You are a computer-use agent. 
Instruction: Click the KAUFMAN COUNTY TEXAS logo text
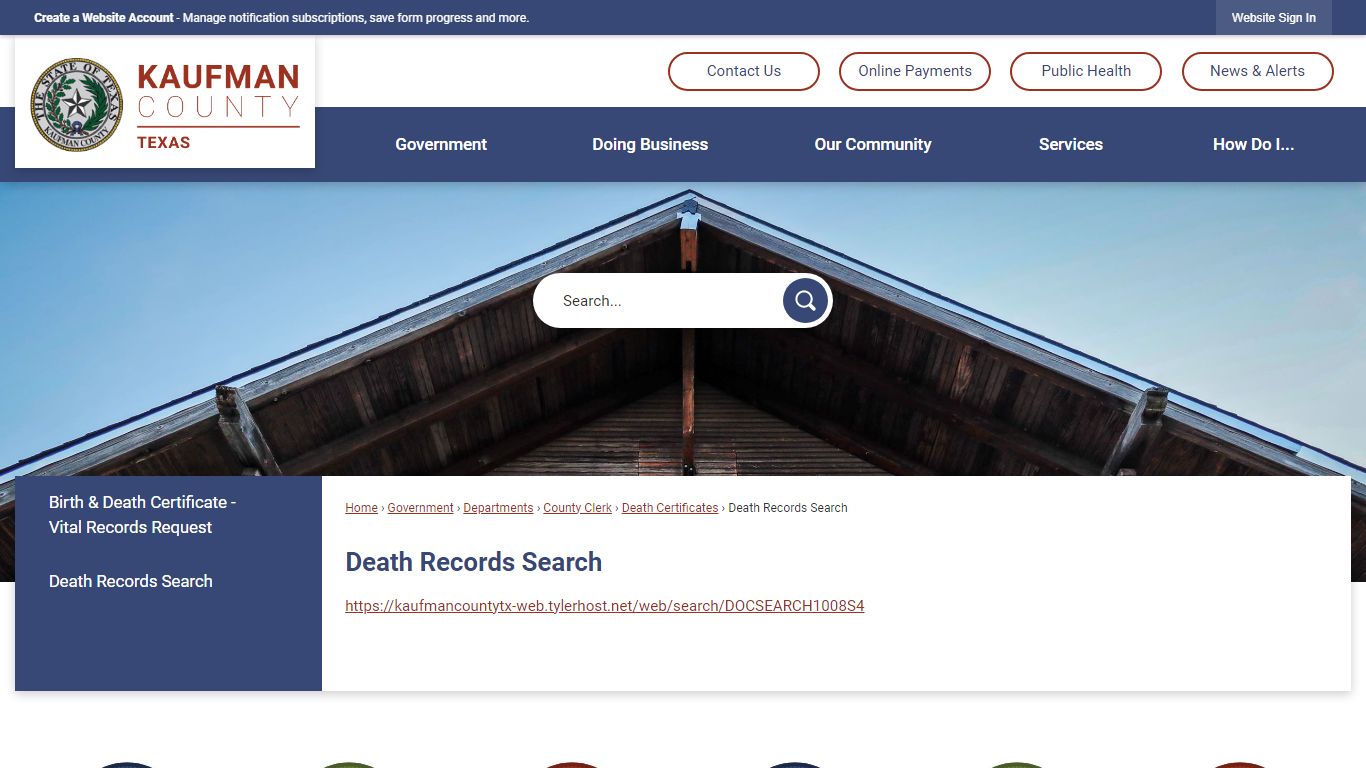point(218,106)
